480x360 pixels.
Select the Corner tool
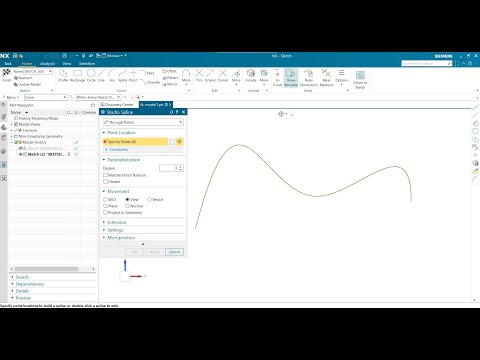click(x=223, y=75)
